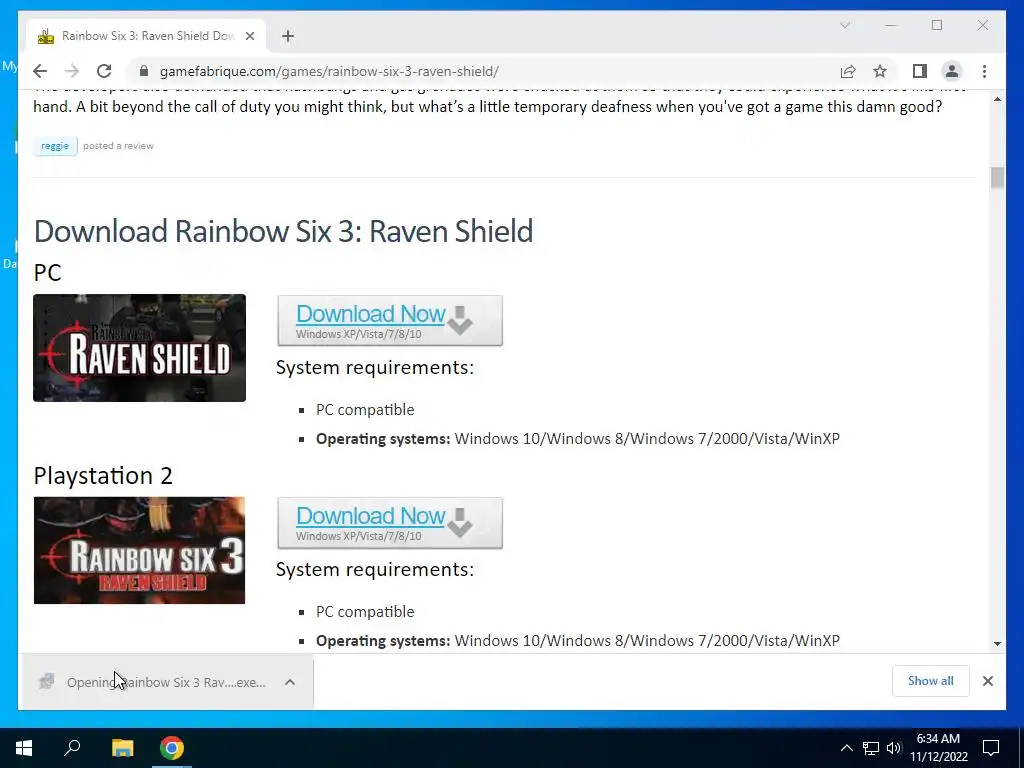Open the notification center icon
Image resolution: width=1024 pixels, height=768 pixels.
point(991,748)
